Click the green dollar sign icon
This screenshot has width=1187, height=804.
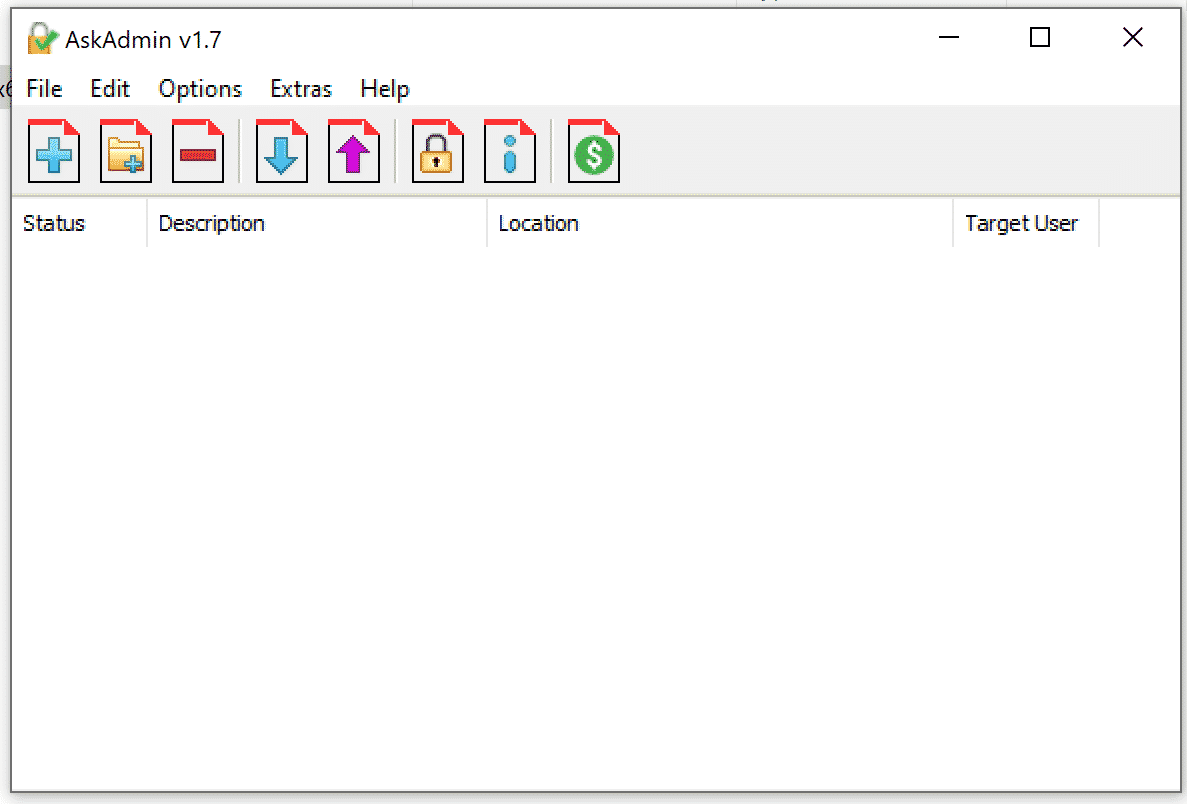click(594, 152)
